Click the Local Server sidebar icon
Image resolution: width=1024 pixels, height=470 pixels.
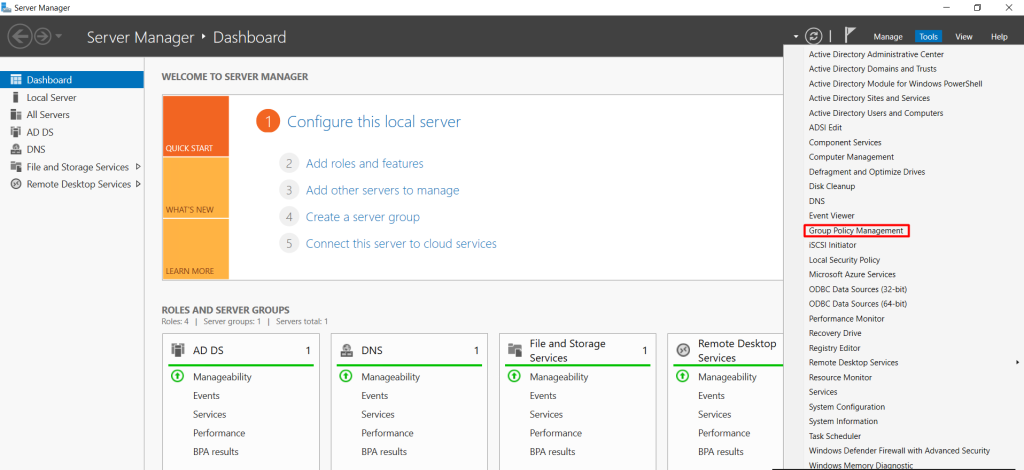coord(16,97)
